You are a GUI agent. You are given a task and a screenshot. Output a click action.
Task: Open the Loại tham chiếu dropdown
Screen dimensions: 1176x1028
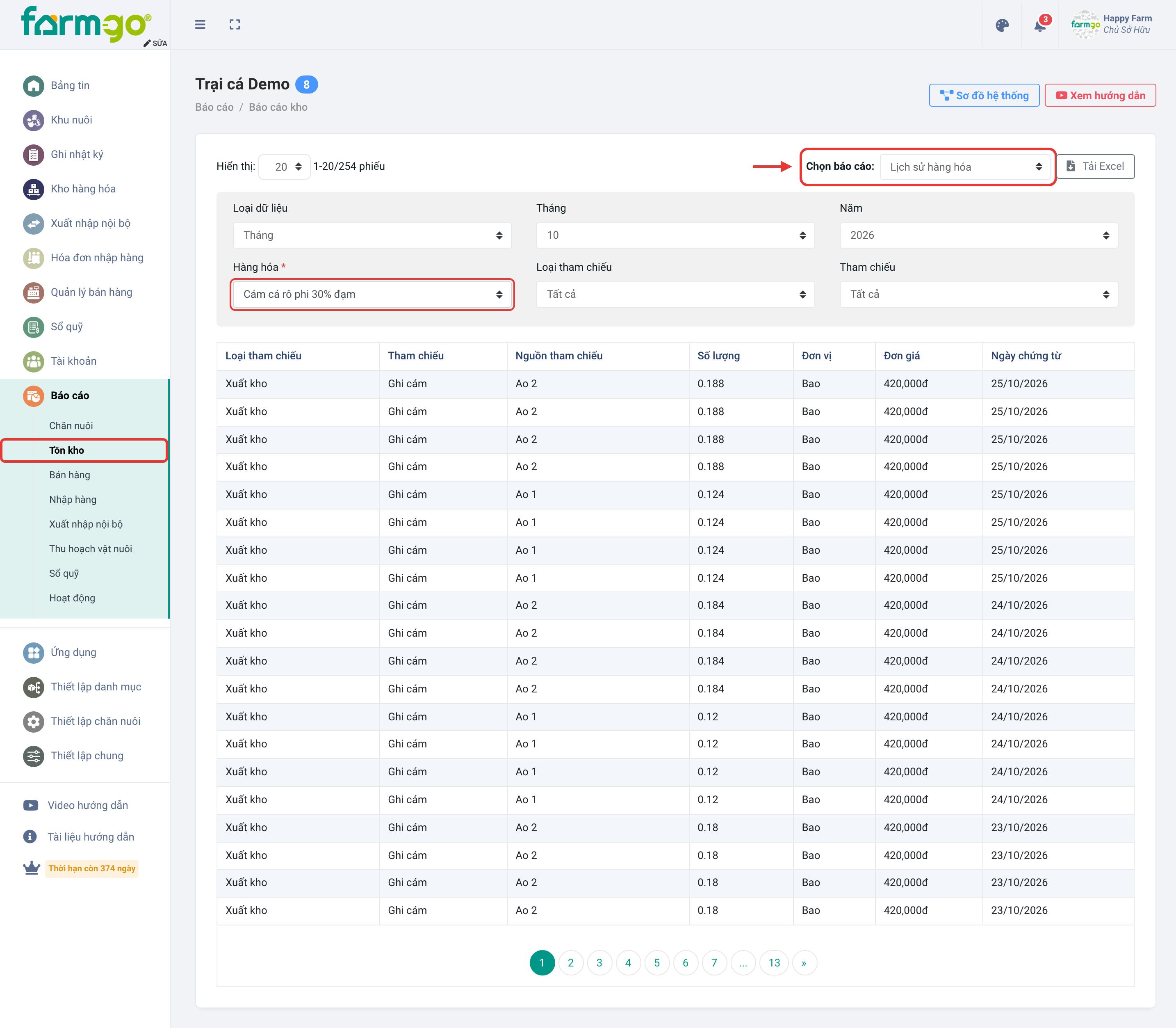tap(675, 294)
